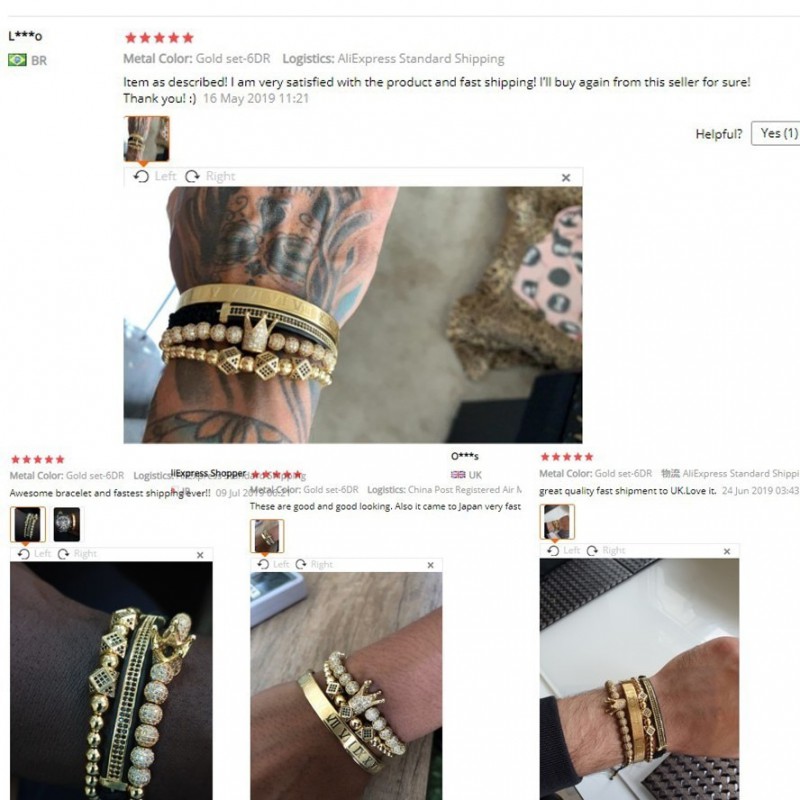
Task: Open the Japan review thumbnail image
Action: pos(267,536)
